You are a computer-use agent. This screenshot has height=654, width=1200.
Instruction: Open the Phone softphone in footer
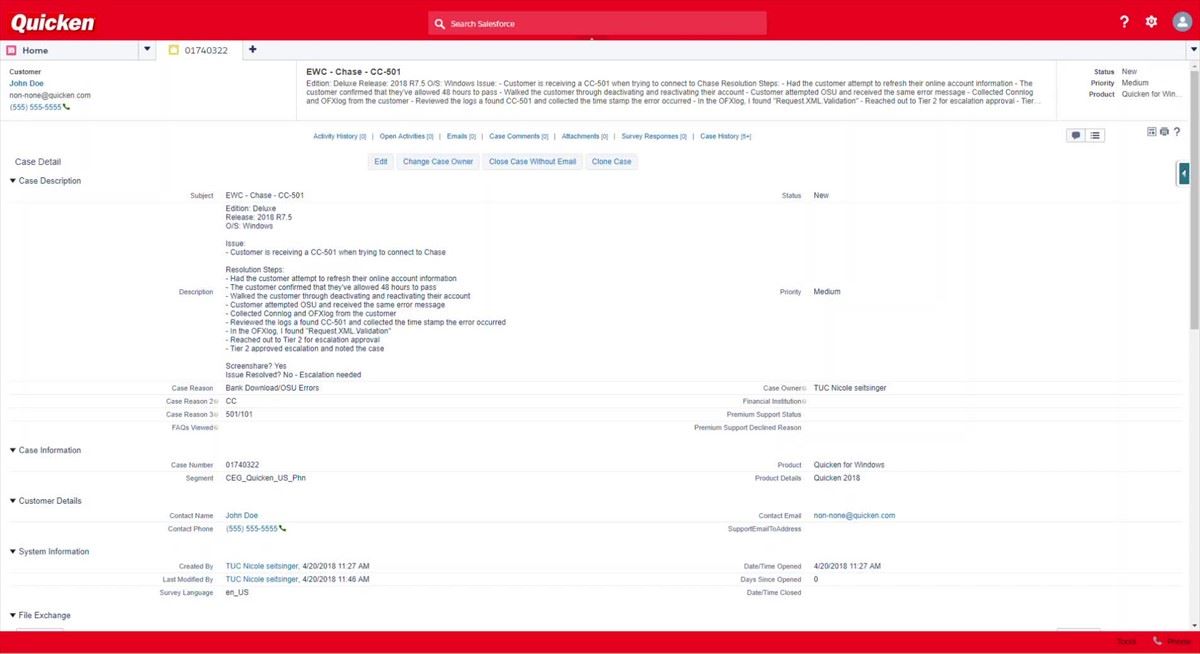[x=1170, y=642]
